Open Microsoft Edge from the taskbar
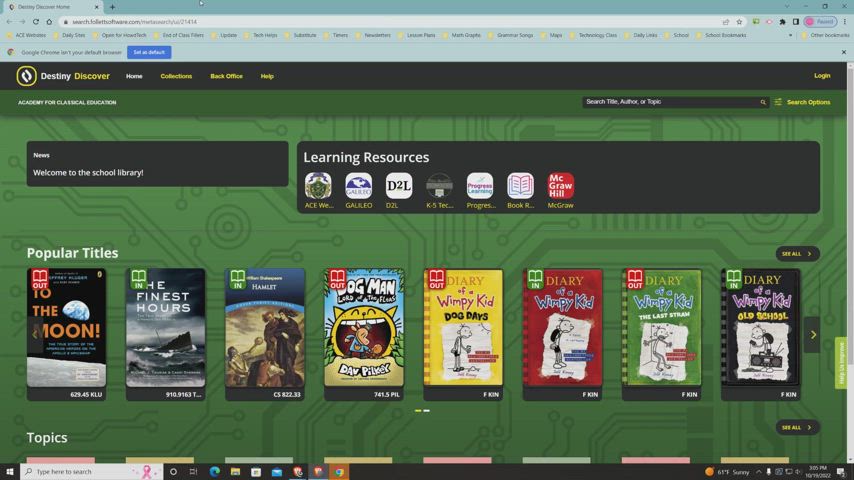The width and height of the screenshot is (854, 480). click(215, 471)
